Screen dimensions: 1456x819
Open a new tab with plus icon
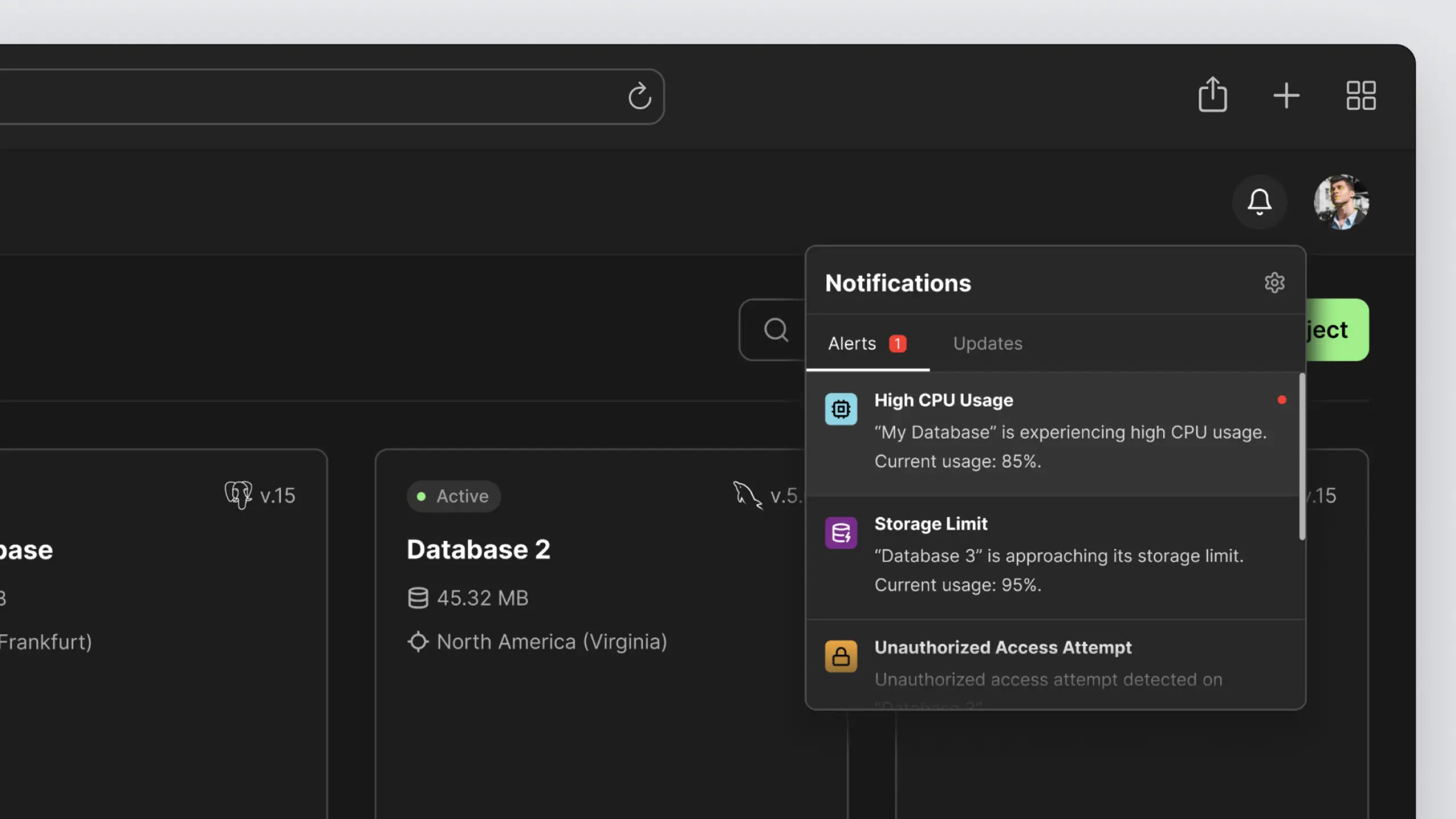pyautogui.click(x=1286, y=96)
